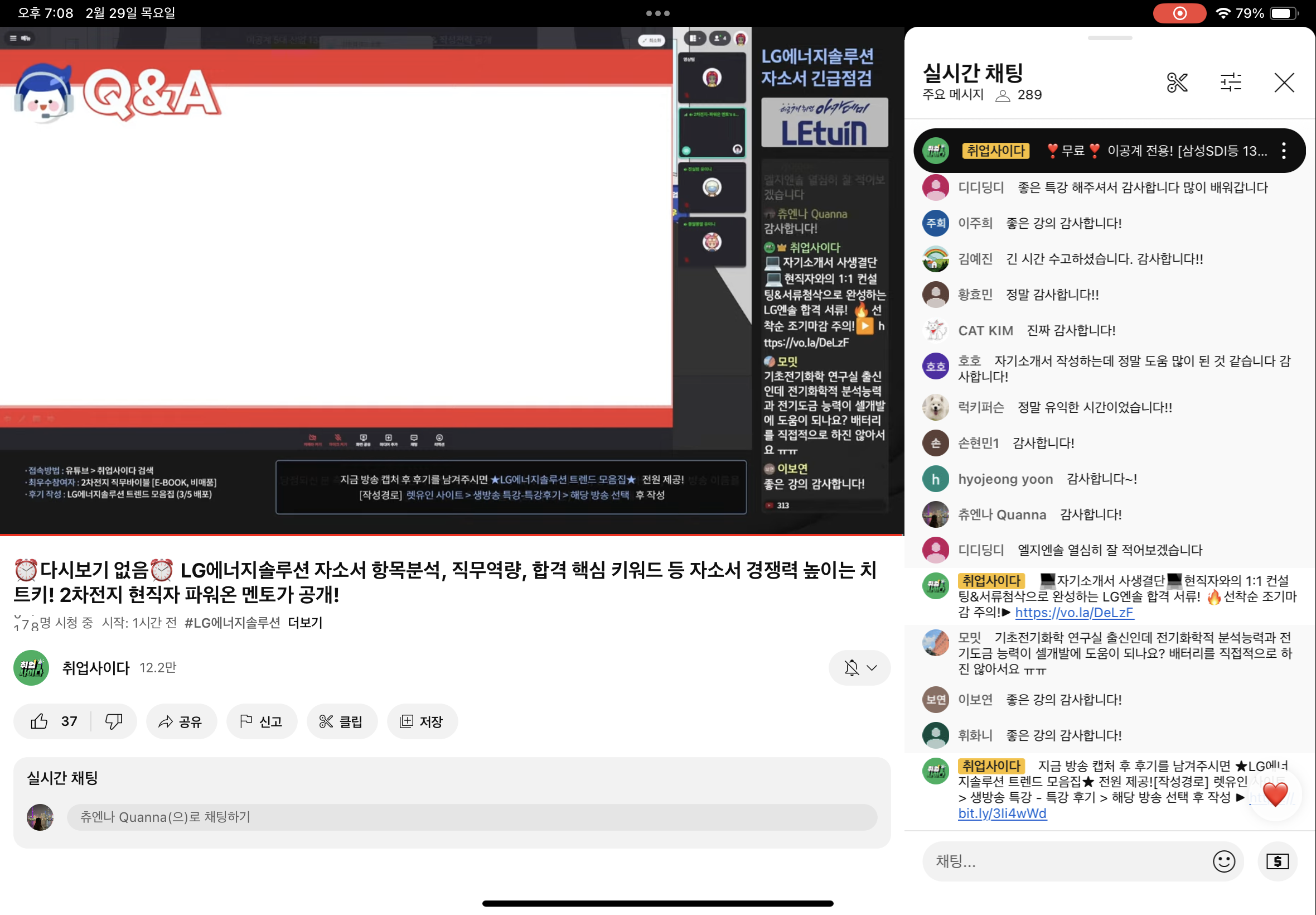Screen dimensions: 1316x915
Task: Tap the like count 37
Action: (69, 721)
